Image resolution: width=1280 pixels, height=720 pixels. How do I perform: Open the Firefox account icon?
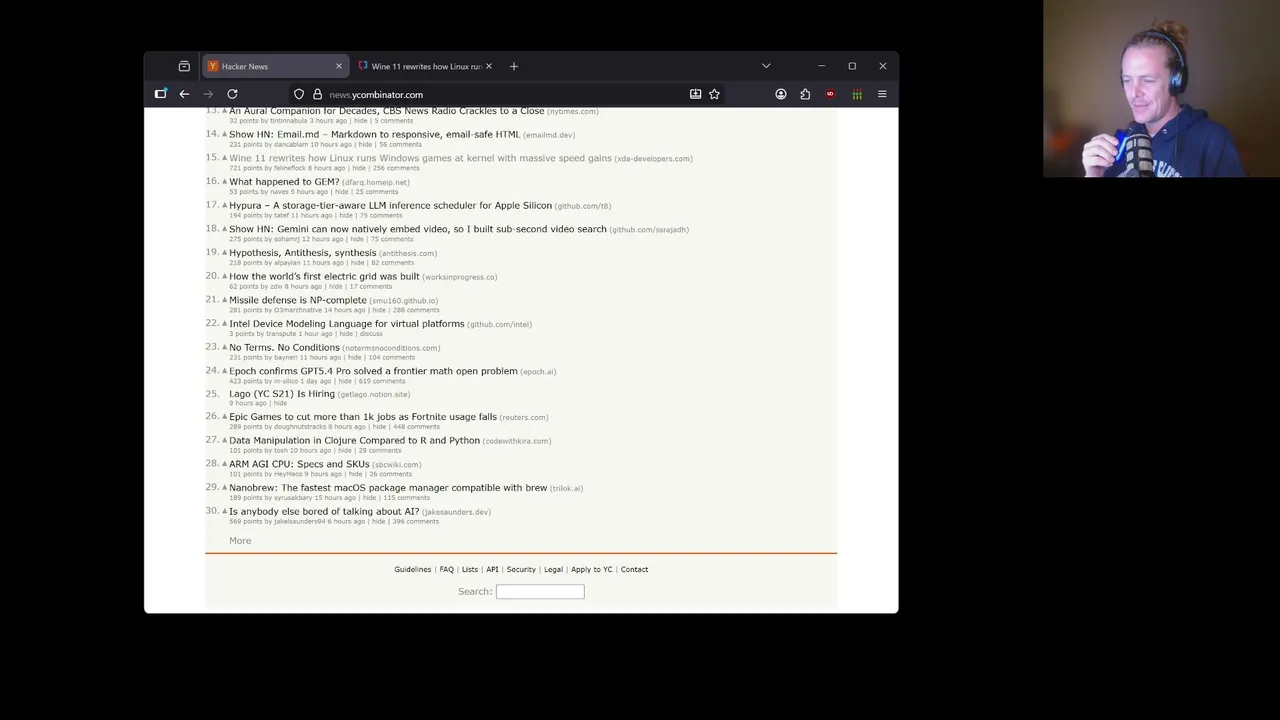point(781,94)
